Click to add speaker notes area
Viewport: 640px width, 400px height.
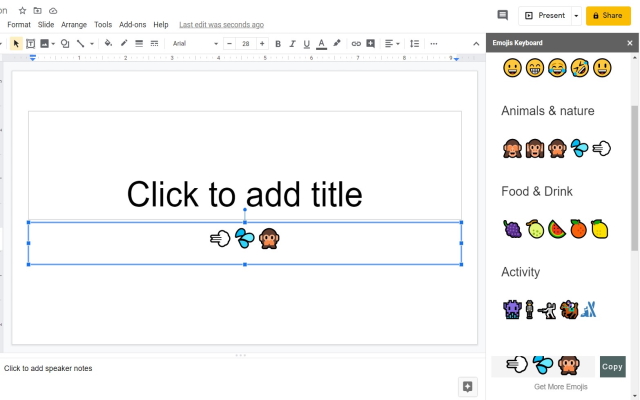[48, 368]
